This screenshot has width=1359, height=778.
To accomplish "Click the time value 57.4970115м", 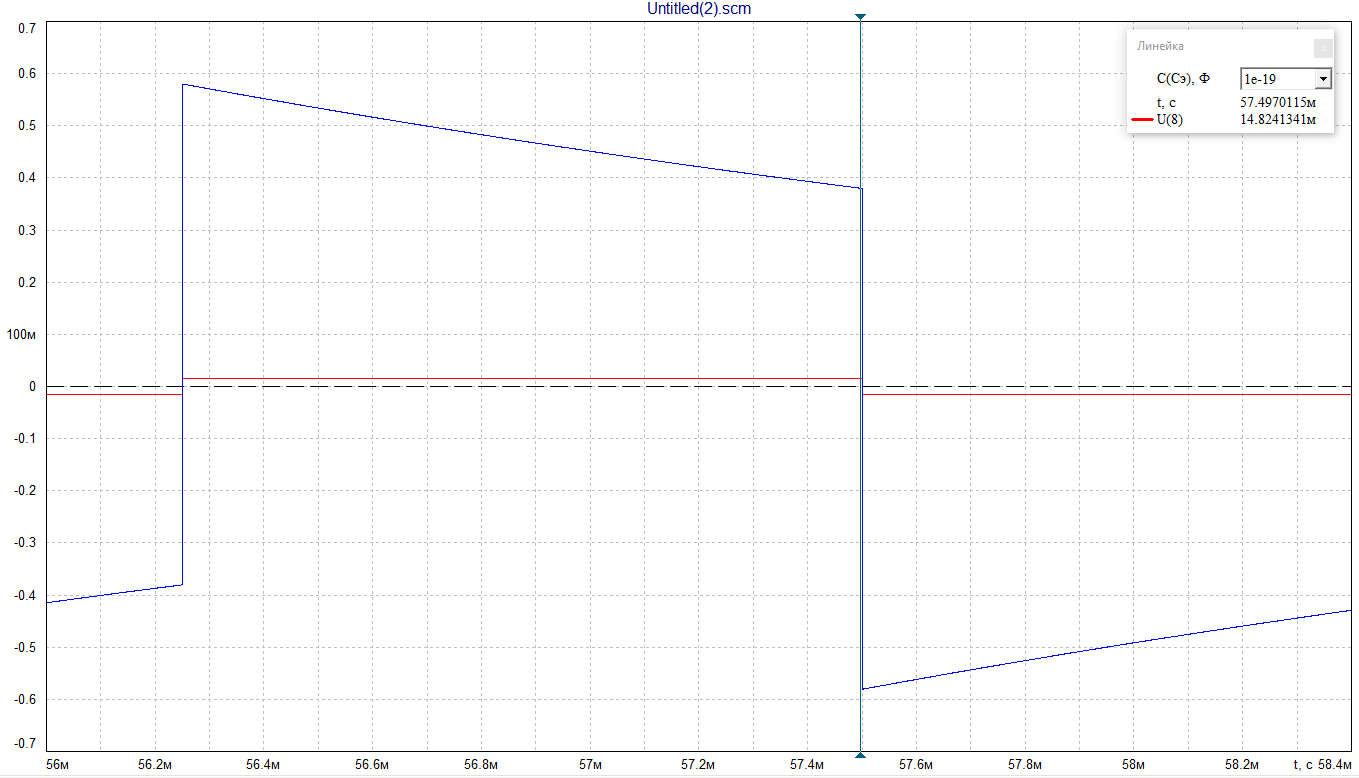I will pyautogui.click(x=1278, y=103).
